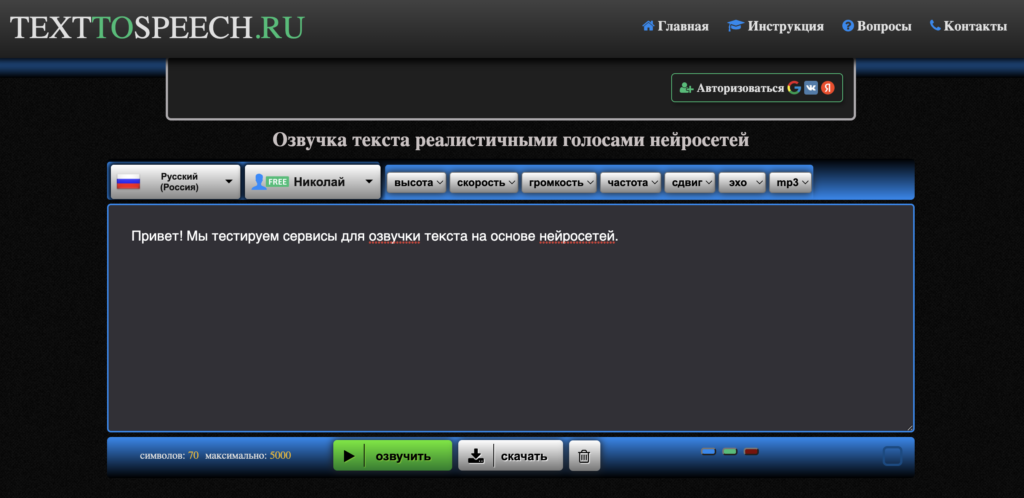Click the Russian flag icon
Screen dimensions: 1024x498
(128, 182)
